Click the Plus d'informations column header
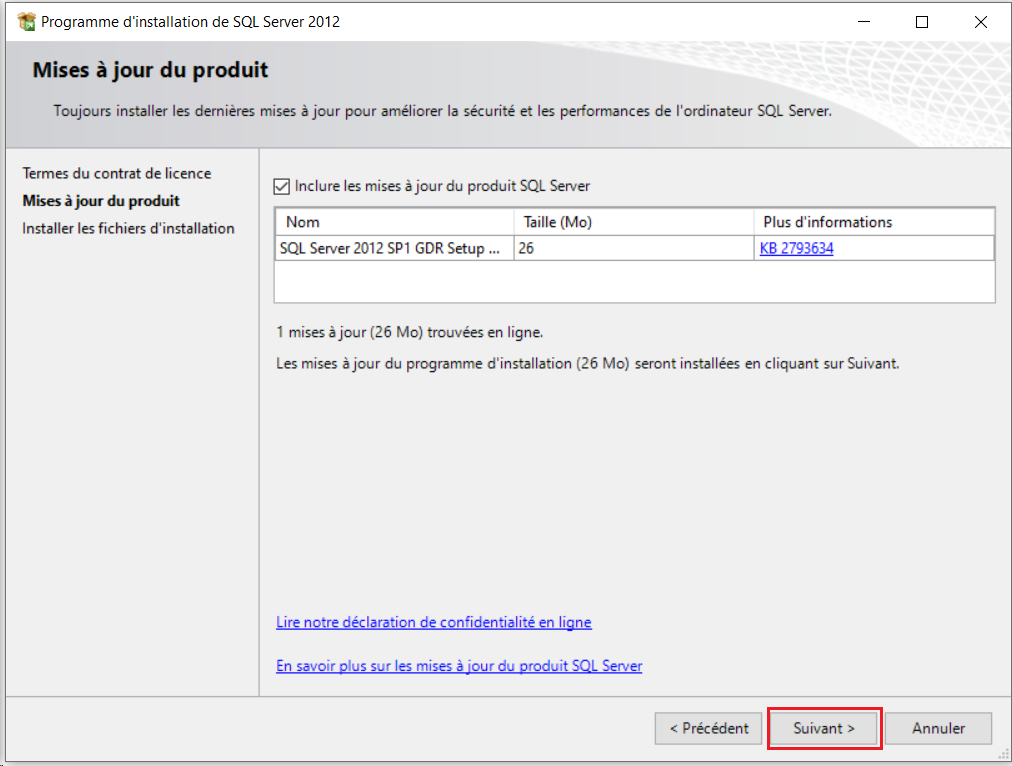The width and height of the screenshot is (1012, 766). pos(874,222)
